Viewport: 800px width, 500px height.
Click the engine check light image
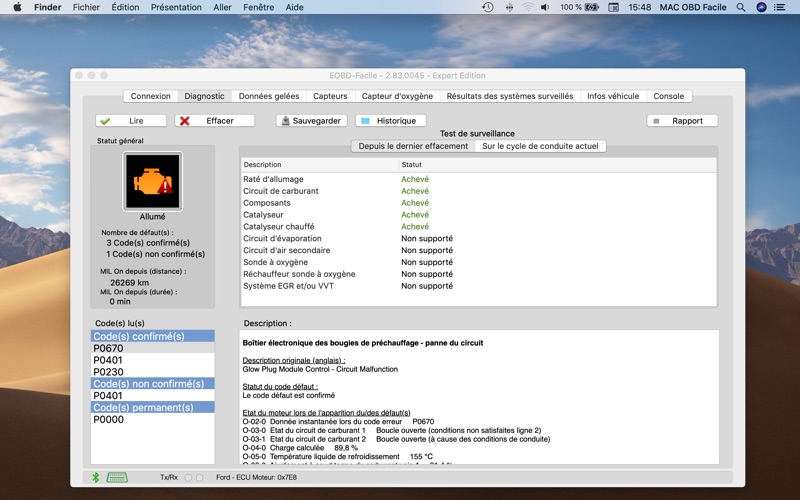coord(153,181)
